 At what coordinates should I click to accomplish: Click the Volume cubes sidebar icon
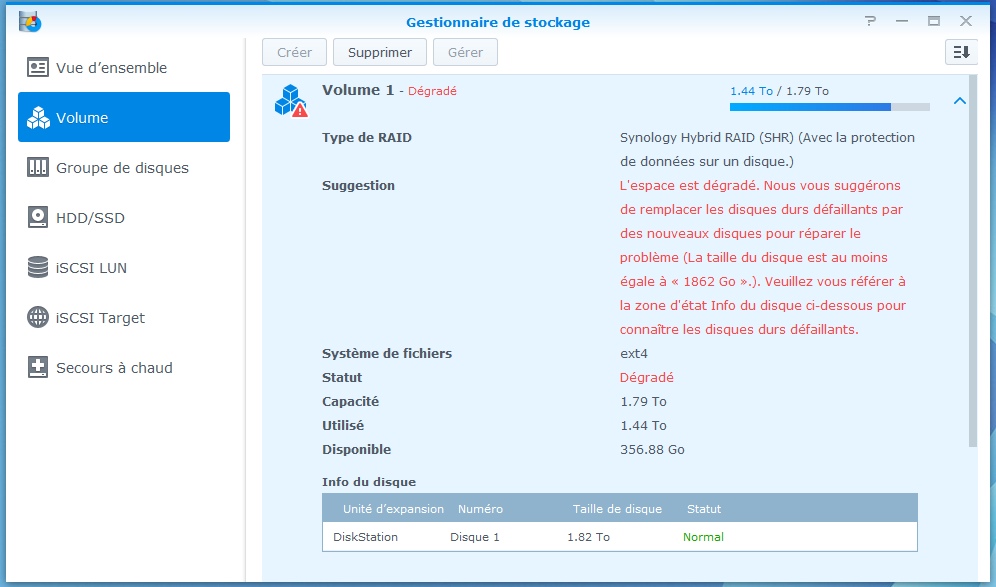tap(37, 118)
